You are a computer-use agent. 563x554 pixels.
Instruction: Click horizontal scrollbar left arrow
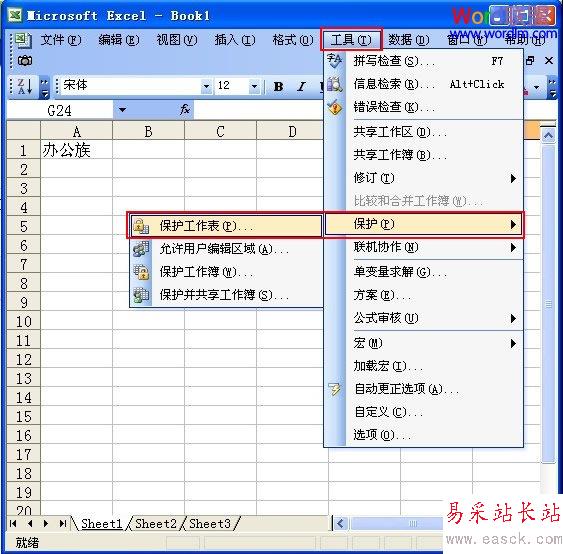point(340,523)
